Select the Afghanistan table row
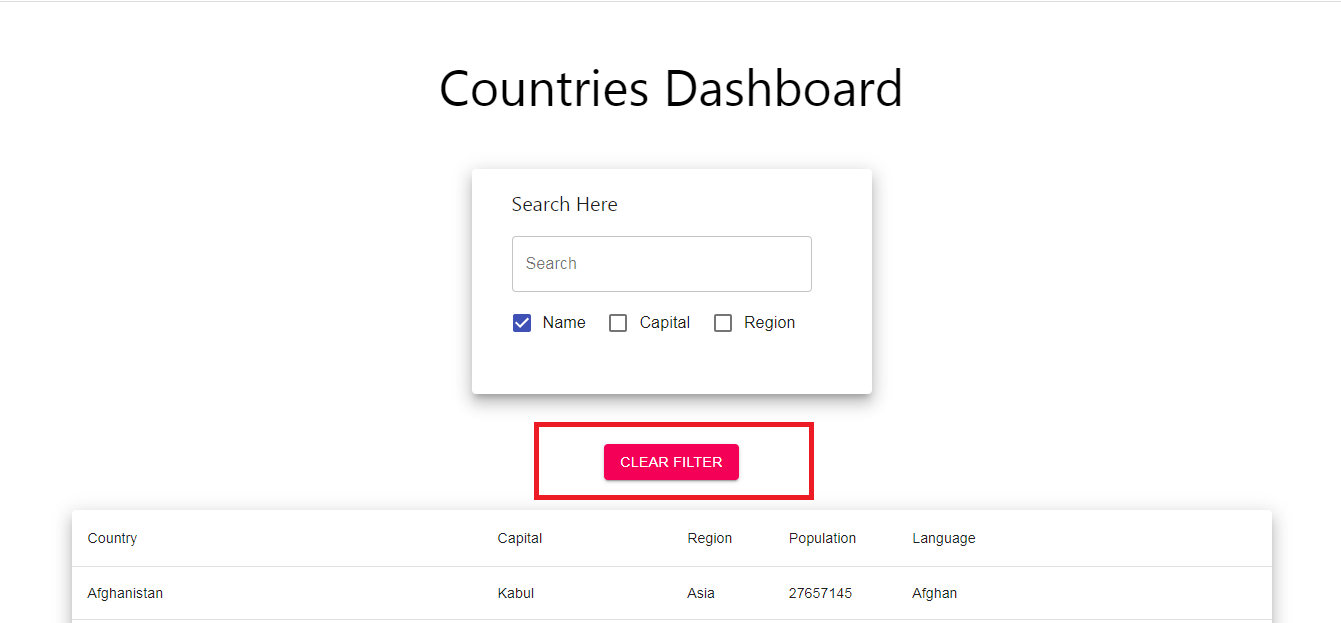Screen dimensions: 1341x623 point(125,593)
